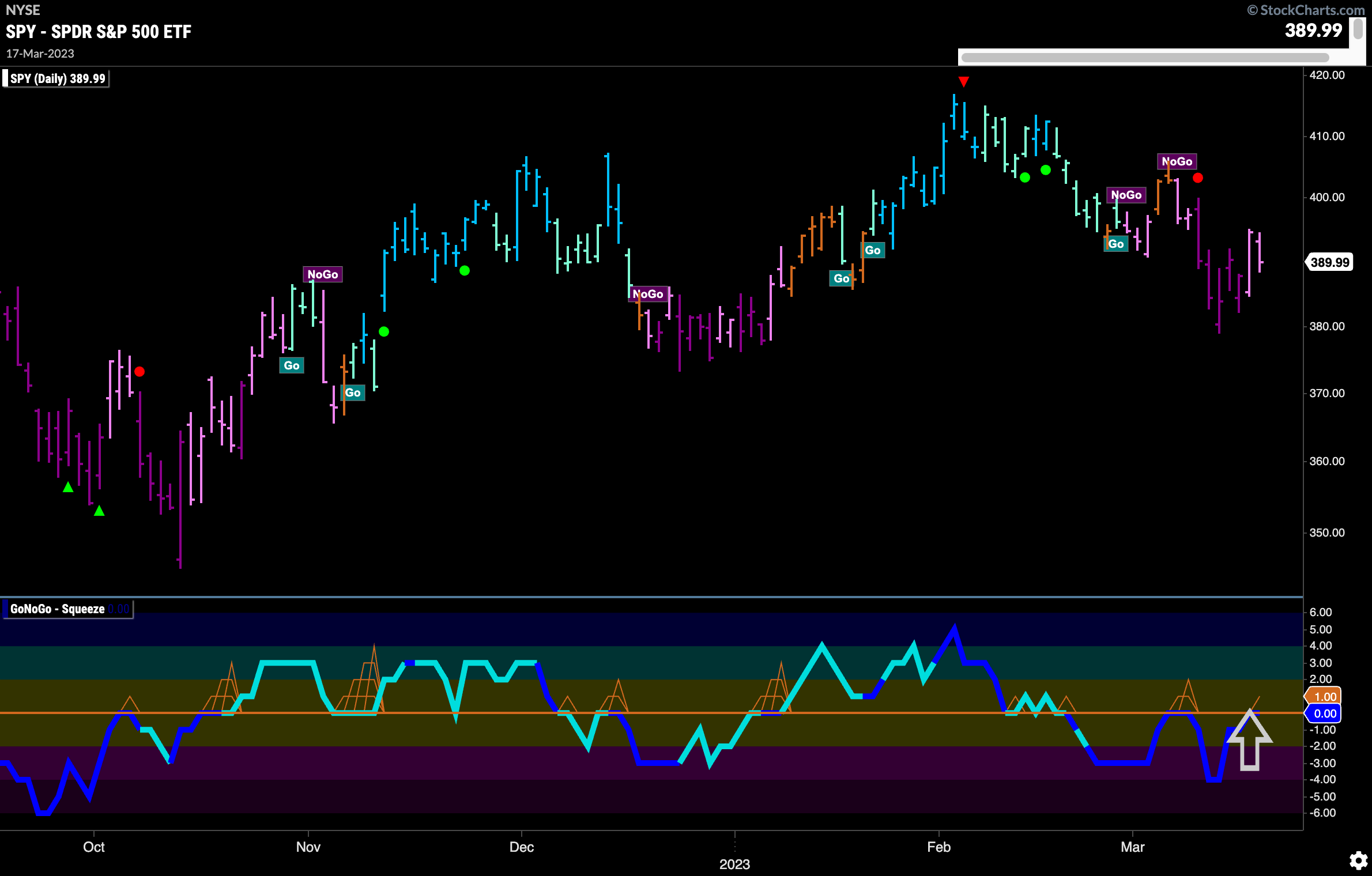This screenshot has height=876, width=1372.
Task: Click the 360.00 price axis label
Action: click(1327, 461)
